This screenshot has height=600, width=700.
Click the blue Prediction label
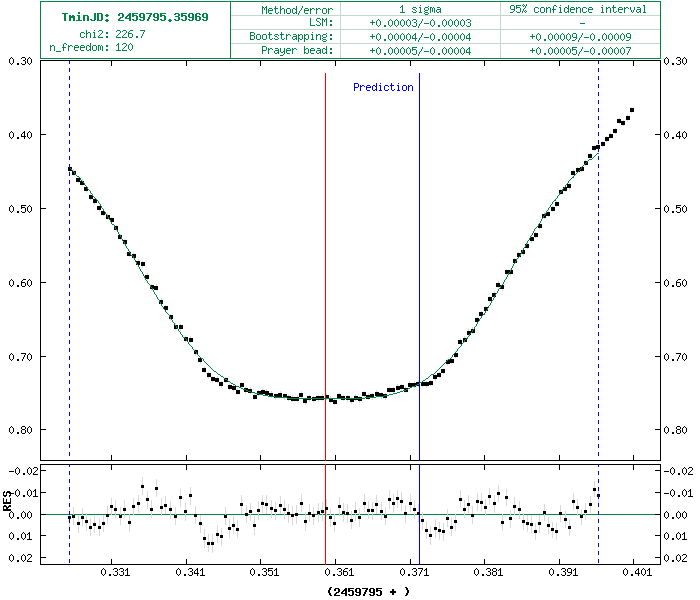click(383, 87)
